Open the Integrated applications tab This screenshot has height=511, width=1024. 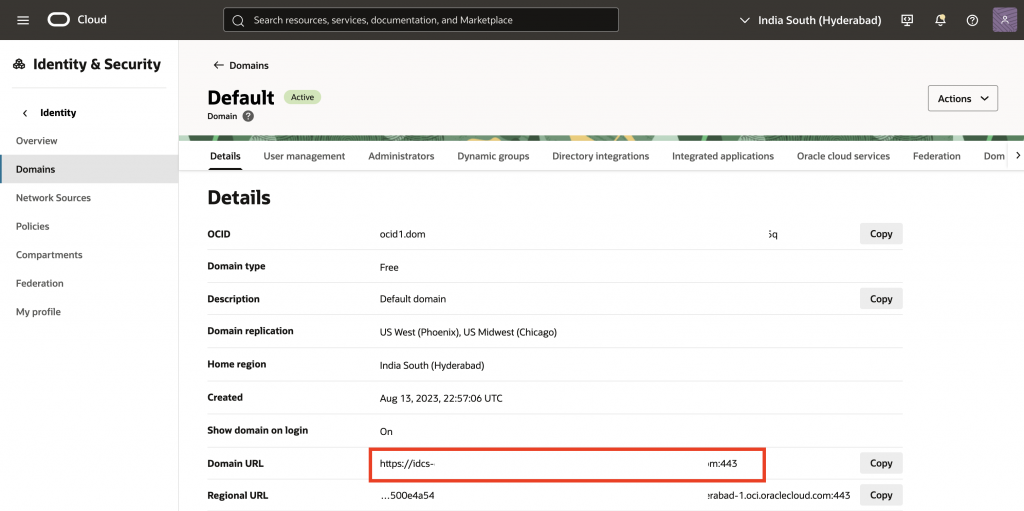click(x=723, y=156)
